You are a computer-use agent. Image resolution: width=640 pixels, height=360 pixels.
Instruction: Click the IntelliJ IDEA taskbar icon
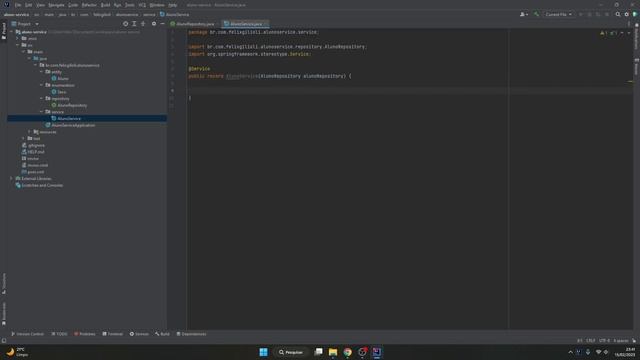click(377, 352)
